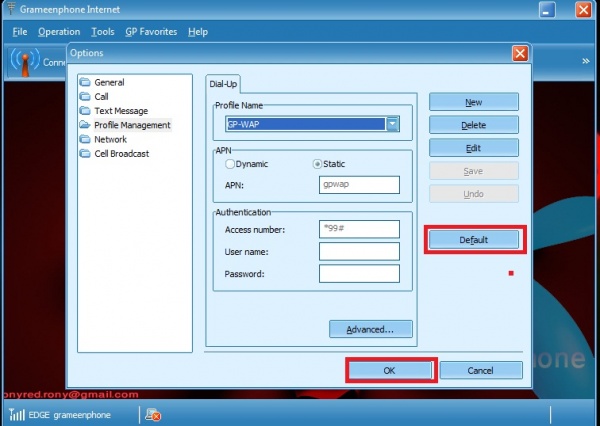
Task: Click the New profile button
Action: [x=474, y=102]
